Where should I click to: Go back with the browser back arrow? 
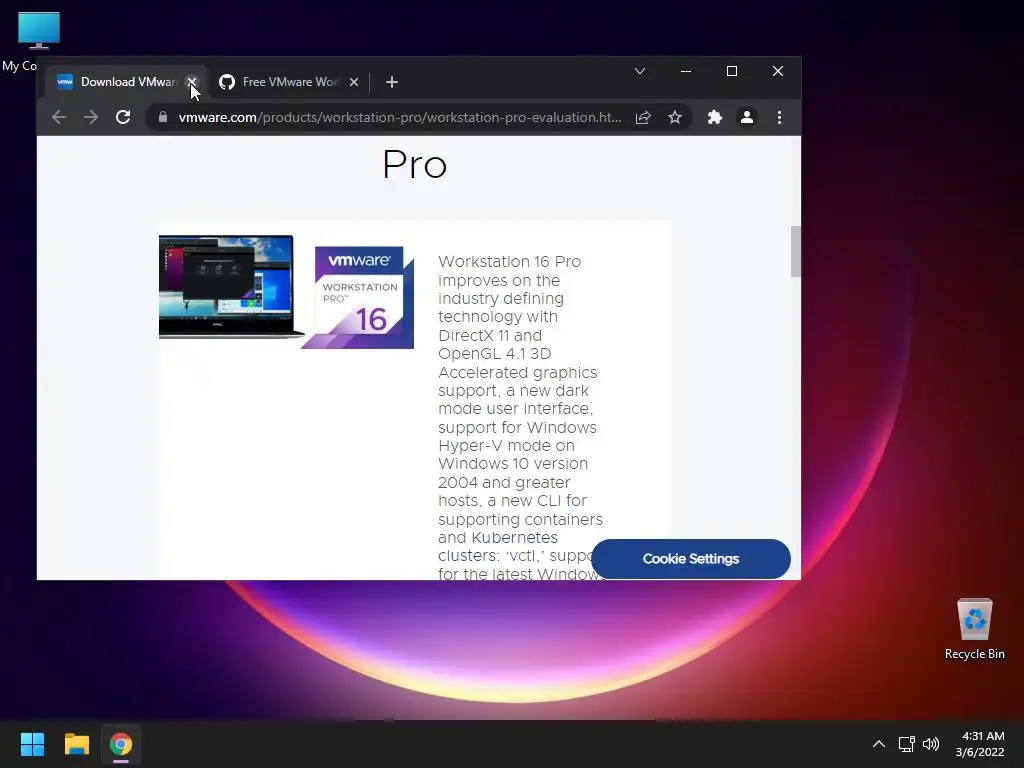click(x=59, y=118)
